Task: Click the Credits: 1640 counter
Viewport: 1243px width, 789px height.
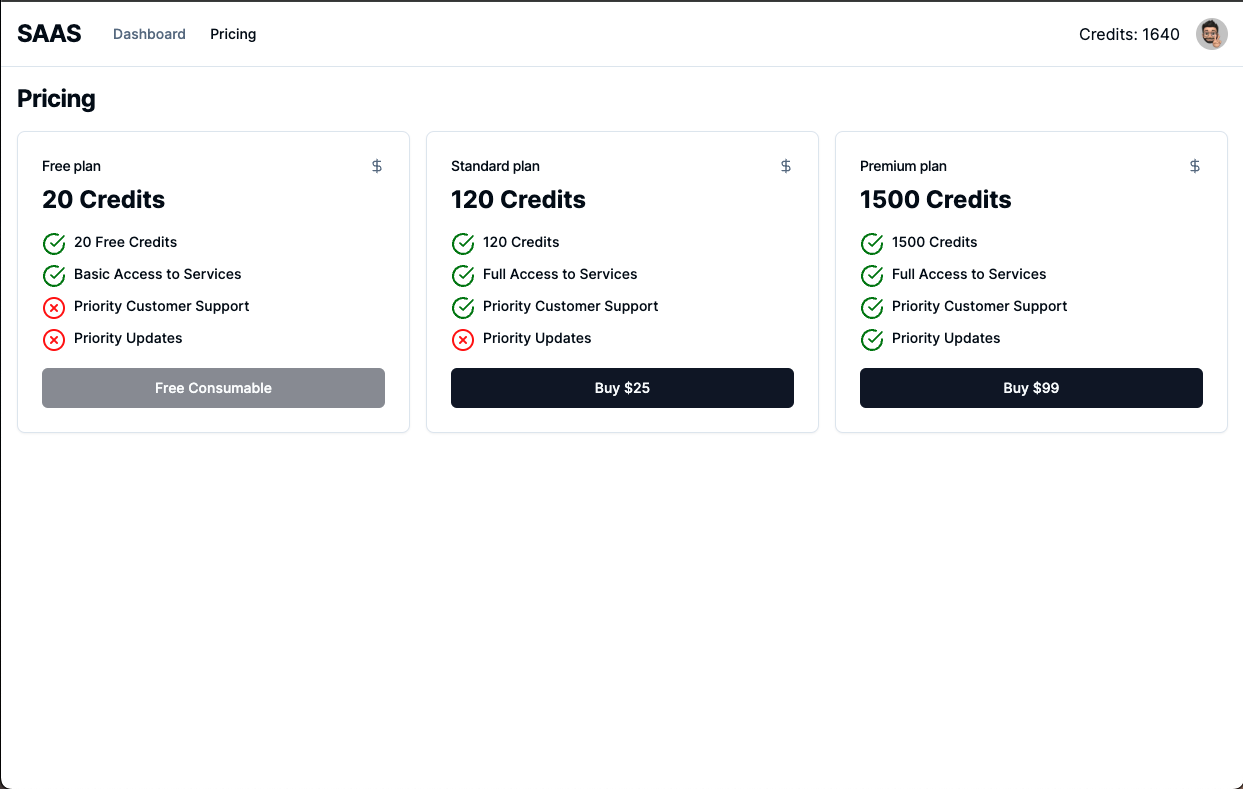Action: (x=1129, y=33)
